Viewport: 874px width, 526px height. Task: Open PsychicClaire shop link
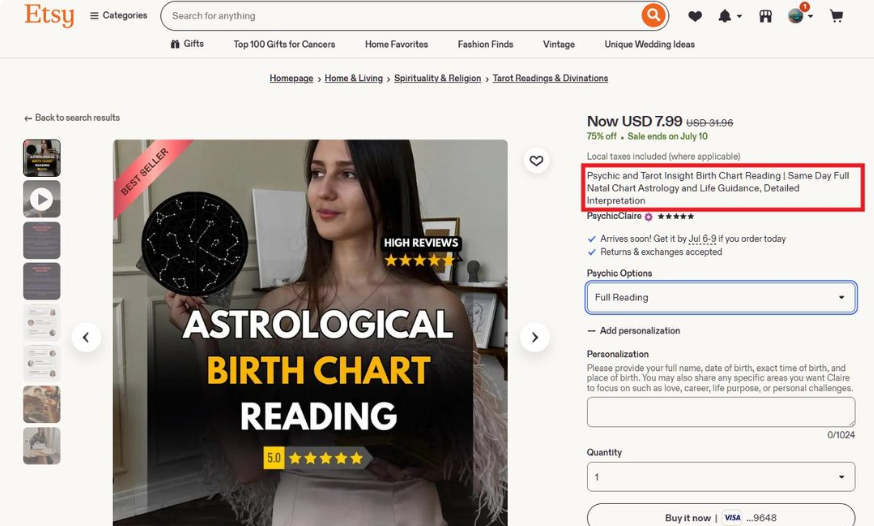coord(614,216)
